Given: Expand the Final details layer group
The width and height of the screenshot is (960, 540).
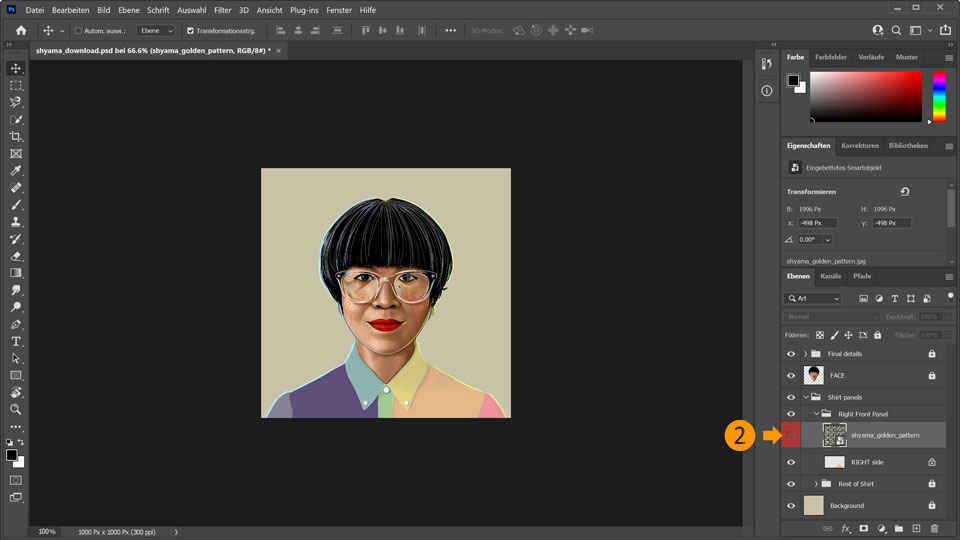Looking at the screenshot, I should point(805,354).
